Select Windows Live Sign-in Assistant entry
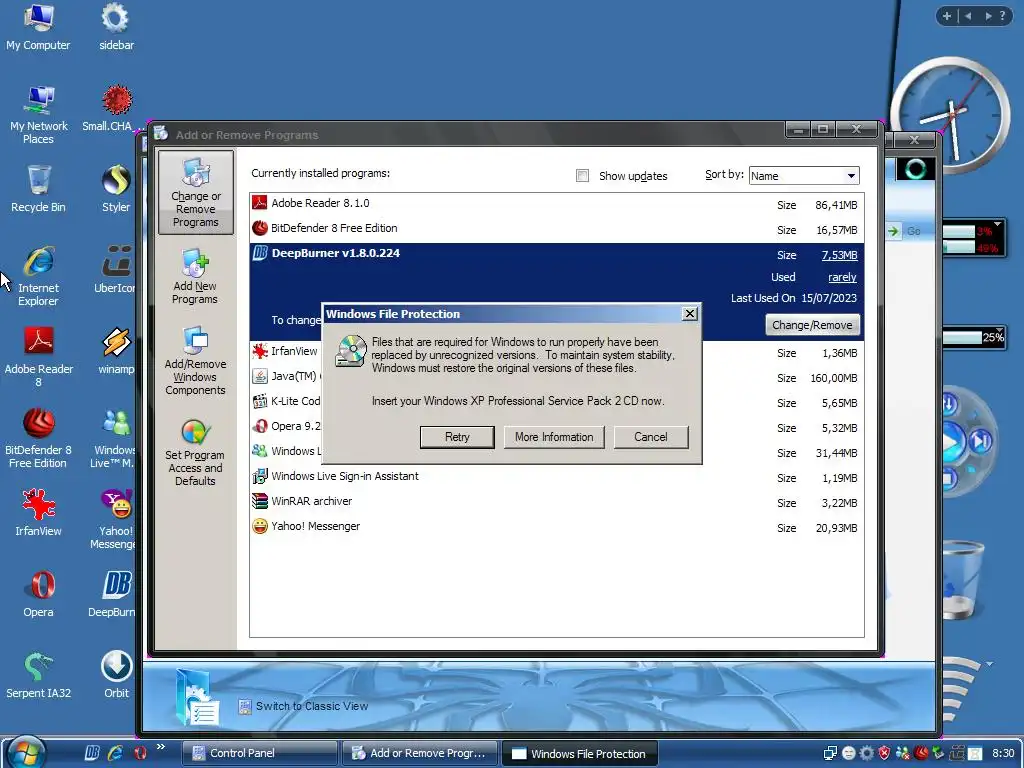This screenshot has width=1024, height=768. (556, 477)
